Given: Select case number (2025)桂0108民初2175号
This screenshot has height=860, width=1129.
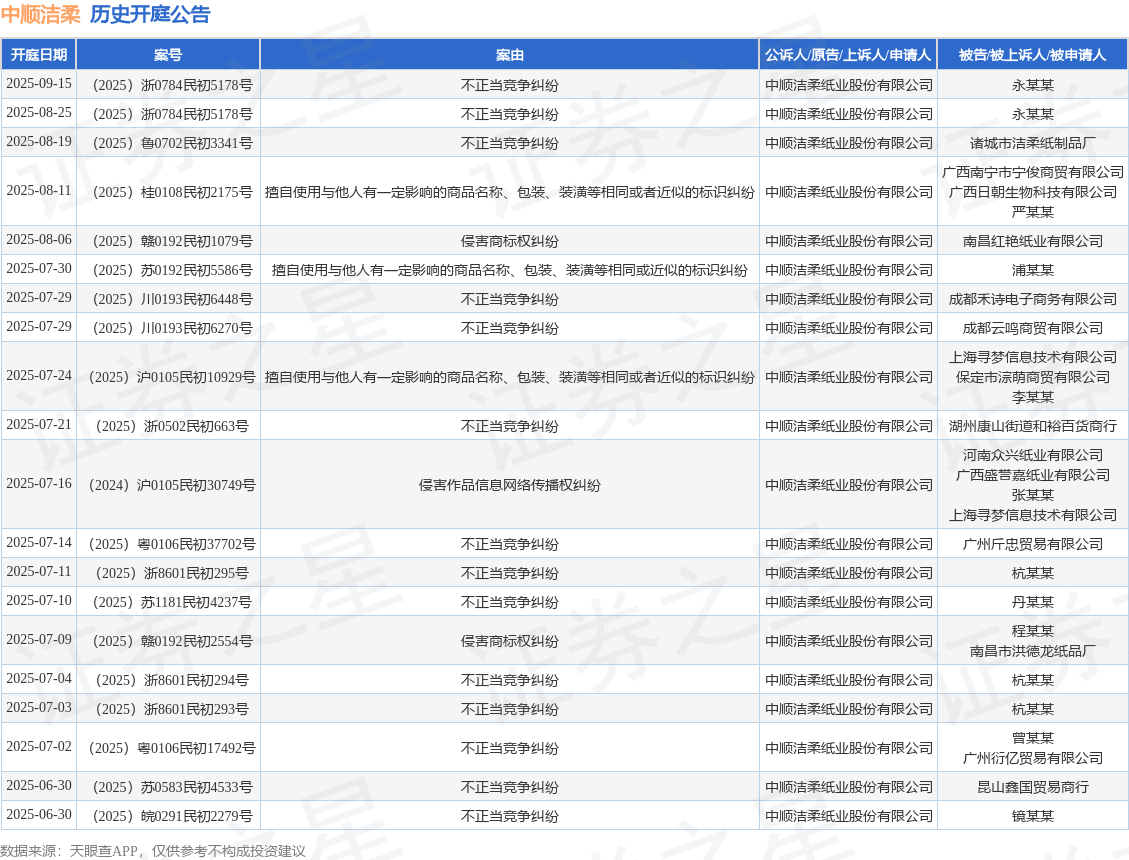Looking at the screenshot, I should (x=168, y=192).
